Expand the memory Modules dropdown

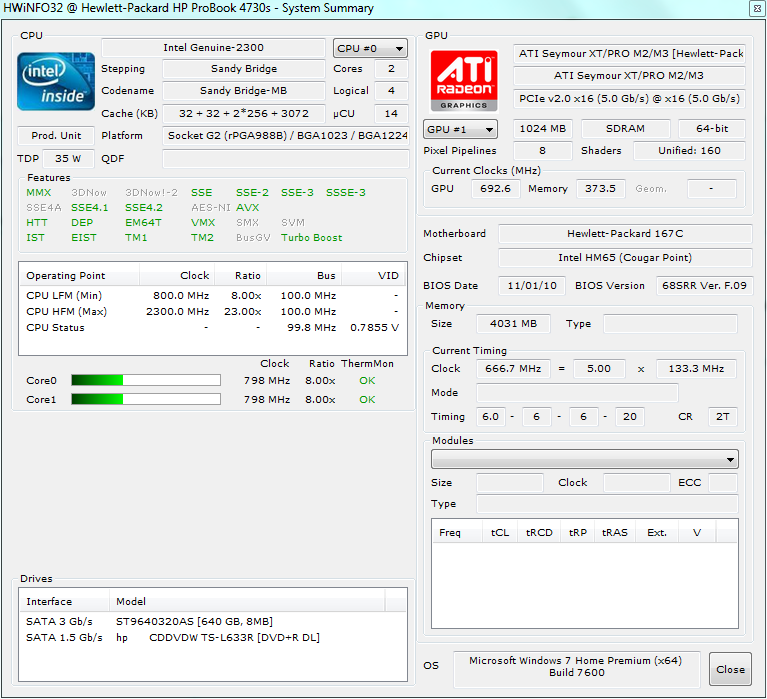pos(585,459)
